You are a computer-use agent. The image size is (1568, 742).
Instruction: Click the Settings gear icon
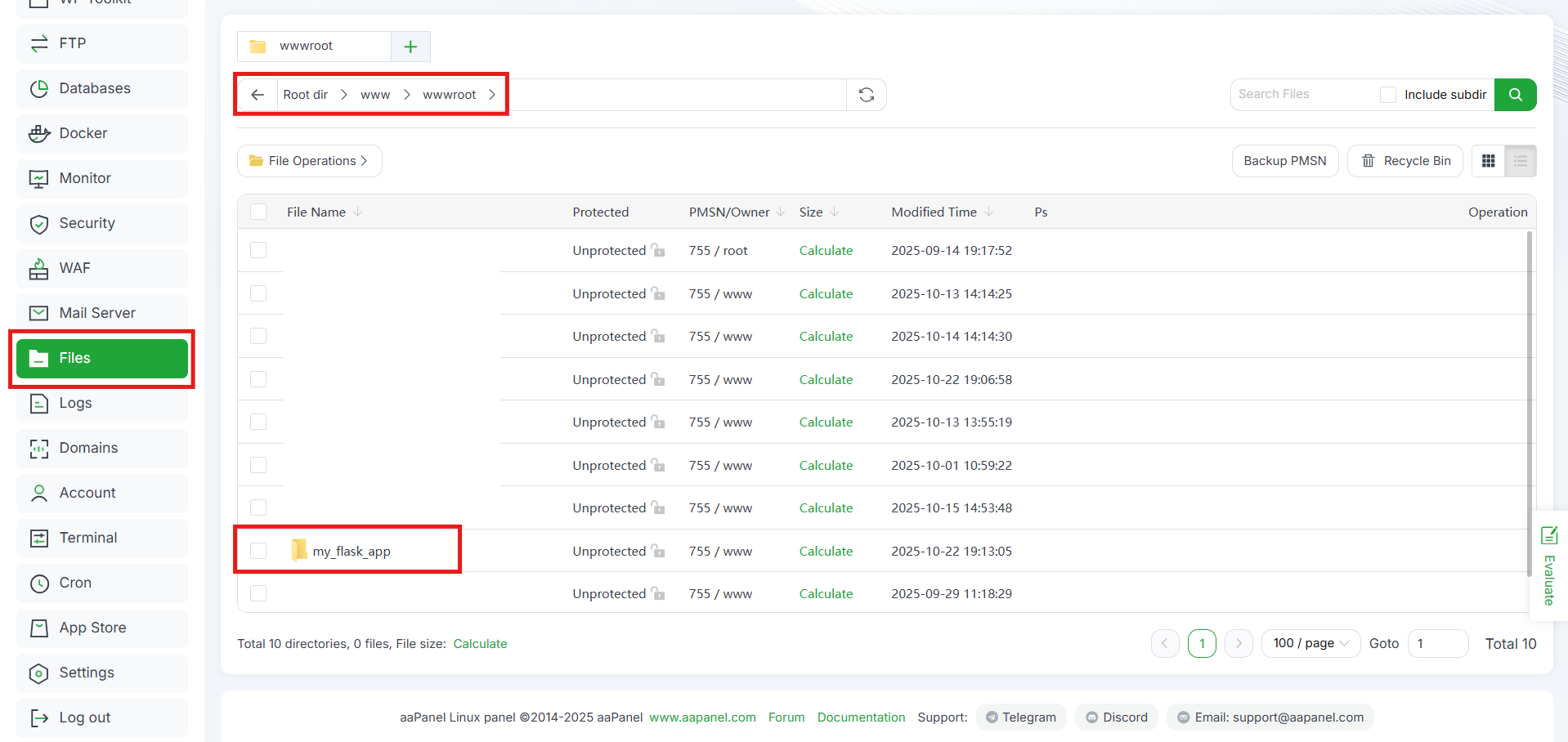[x=38, y=673]
